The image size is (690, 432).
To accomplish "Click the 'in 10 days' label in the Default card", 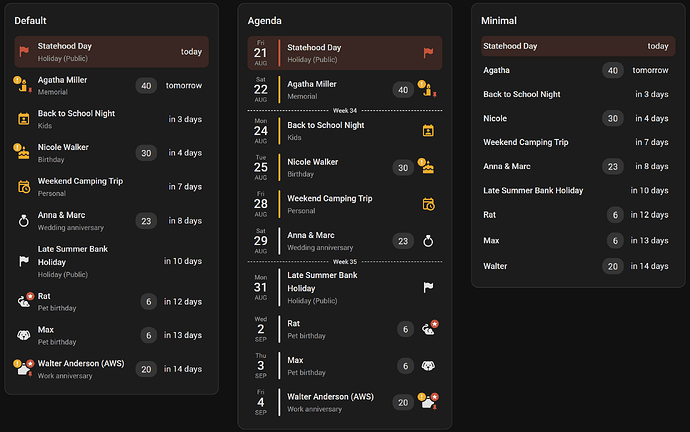I will click(183, 261).
